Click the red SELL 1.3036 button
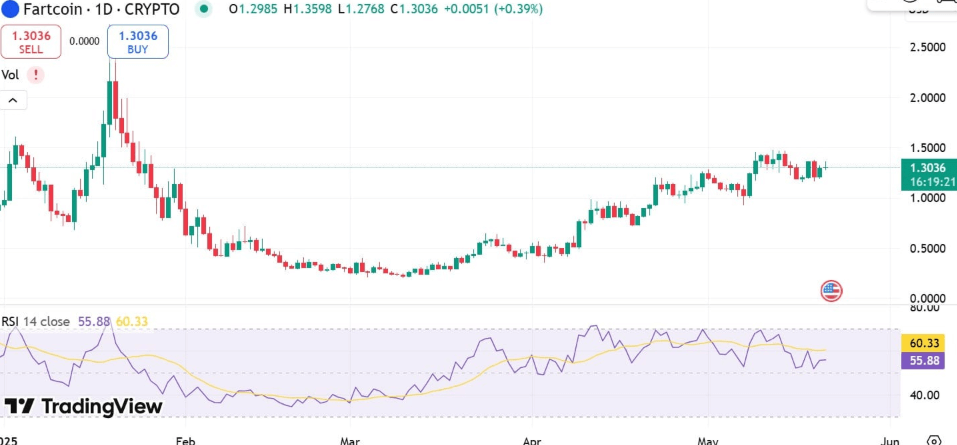Screen dimensions: 957x445 pos(31,42)
